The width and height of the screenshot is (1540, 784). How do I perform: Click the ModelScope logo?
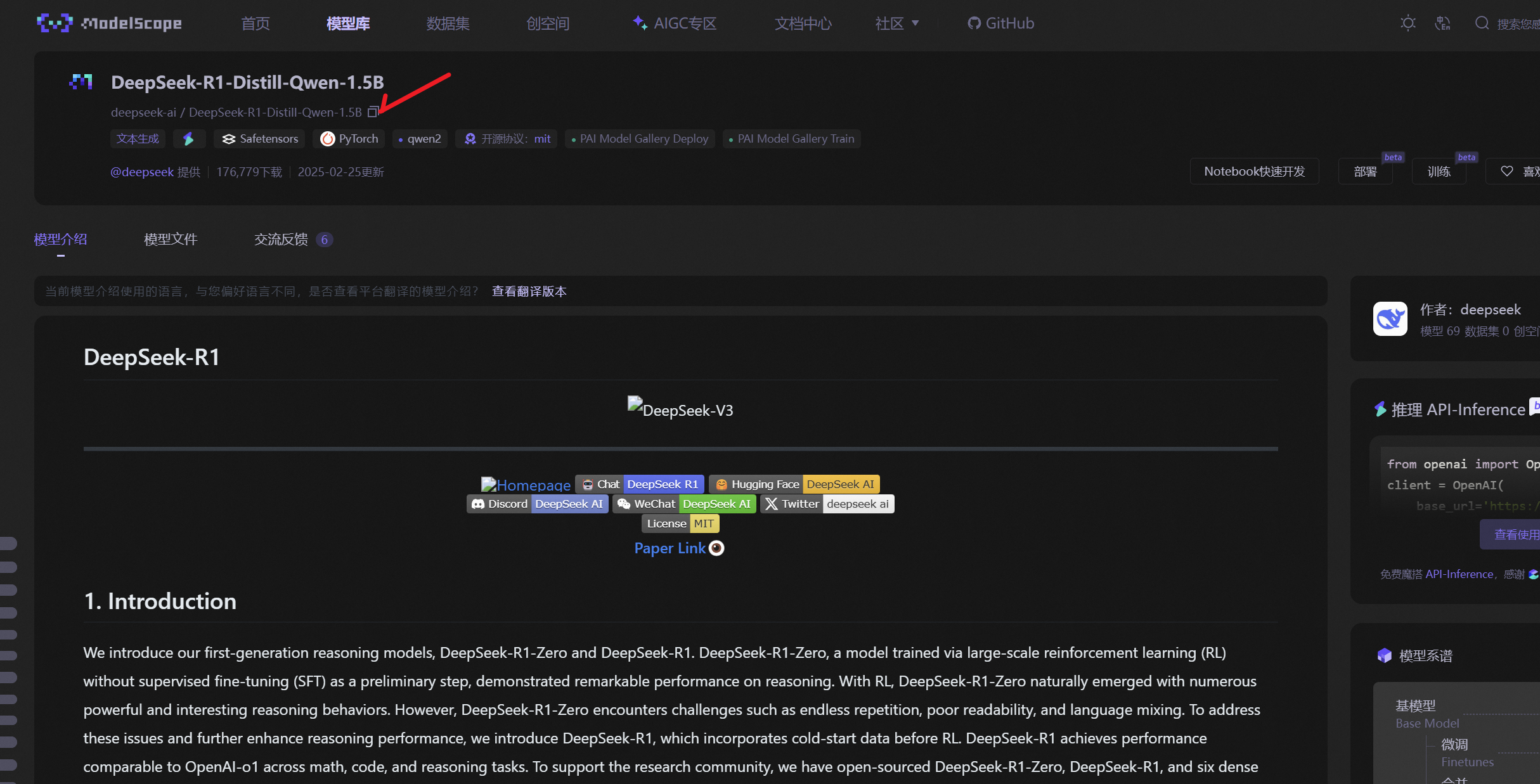(x=109, y=23)
